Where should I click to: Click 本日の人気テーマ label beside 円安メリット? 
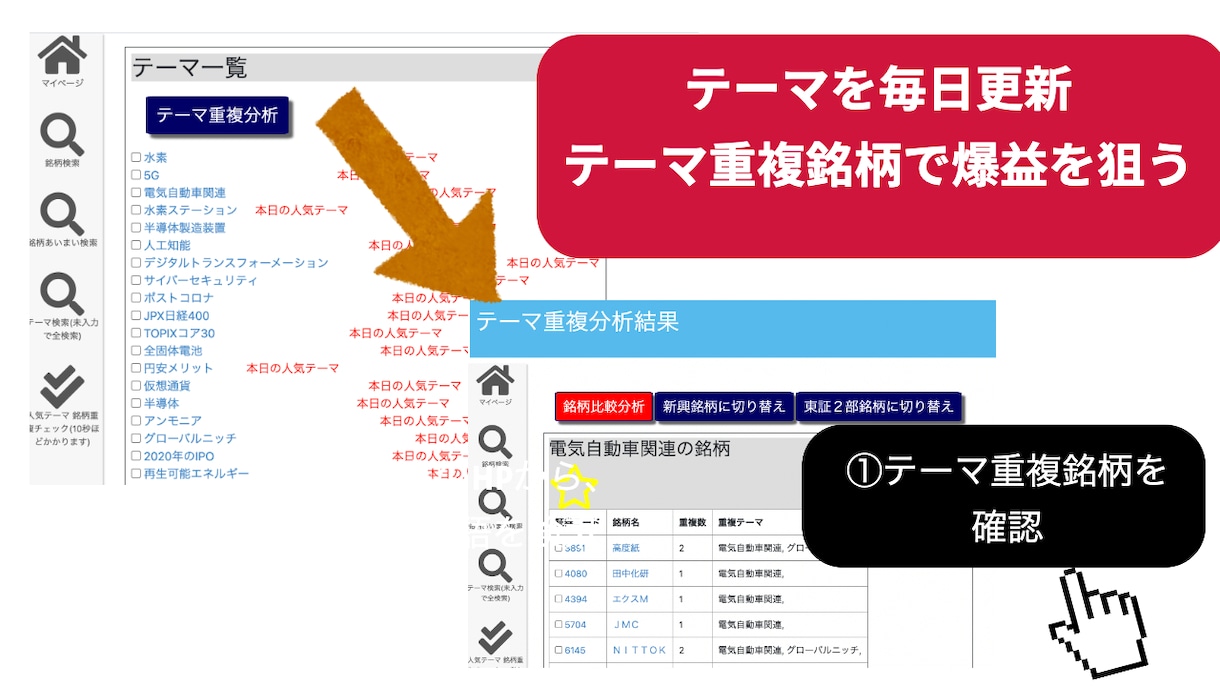point(292,368)
